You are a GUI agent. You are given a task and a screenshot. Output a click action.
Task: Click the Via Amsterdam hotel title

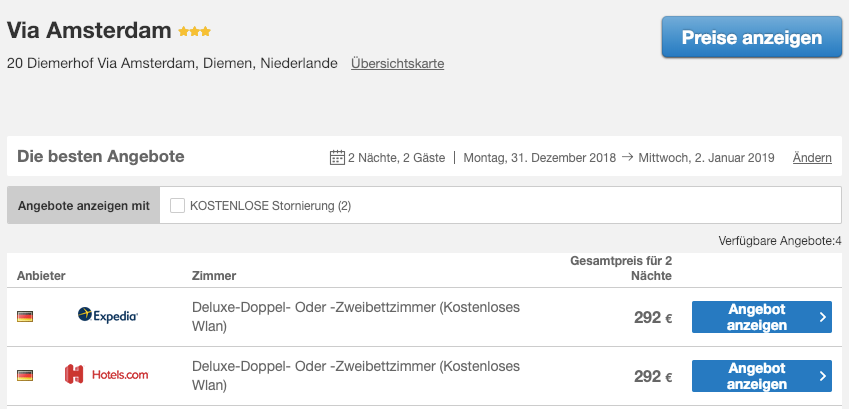(x=89, y=30)
